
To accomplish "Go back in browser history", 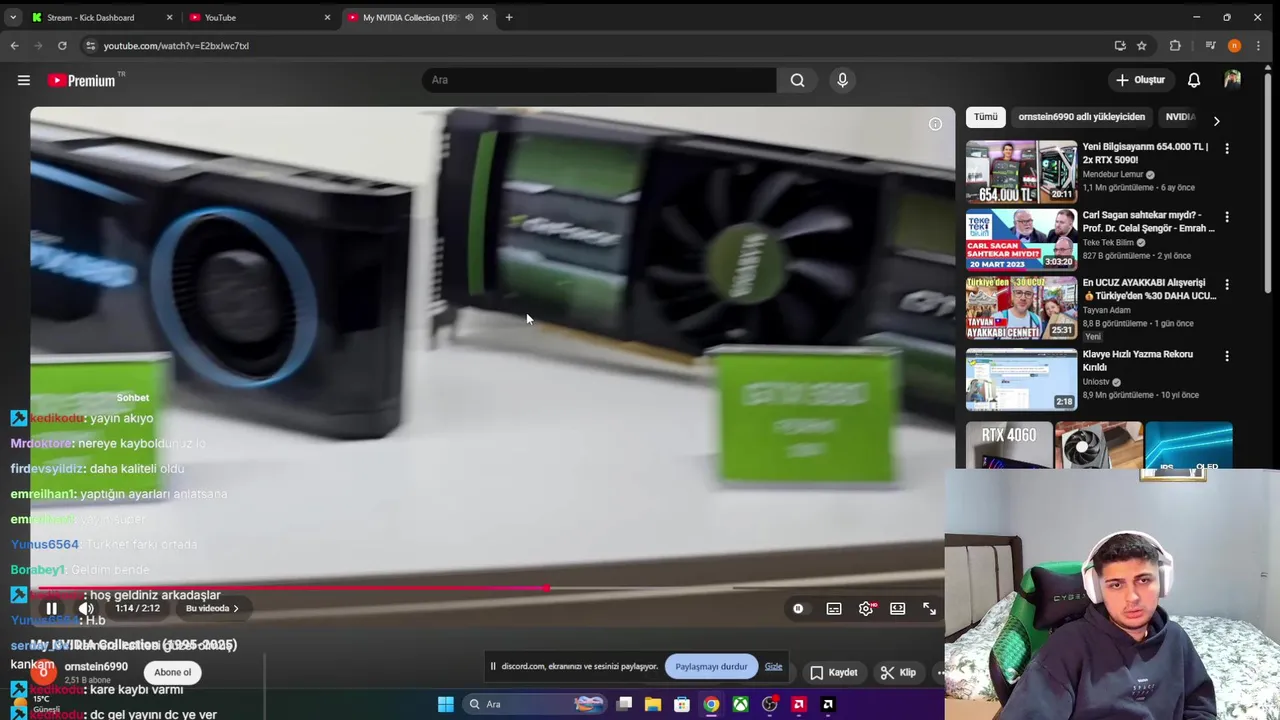I will coord(14,45).
